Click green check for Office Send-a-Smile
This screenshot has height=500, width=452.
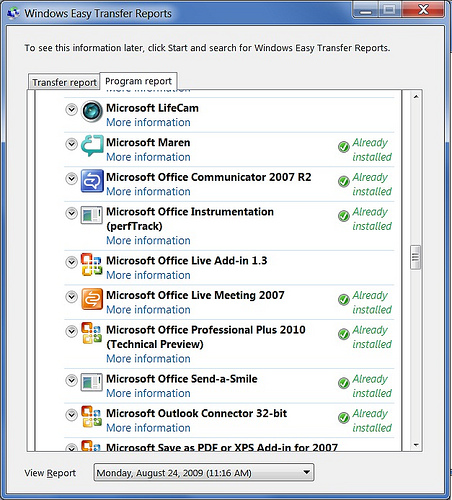344,383
